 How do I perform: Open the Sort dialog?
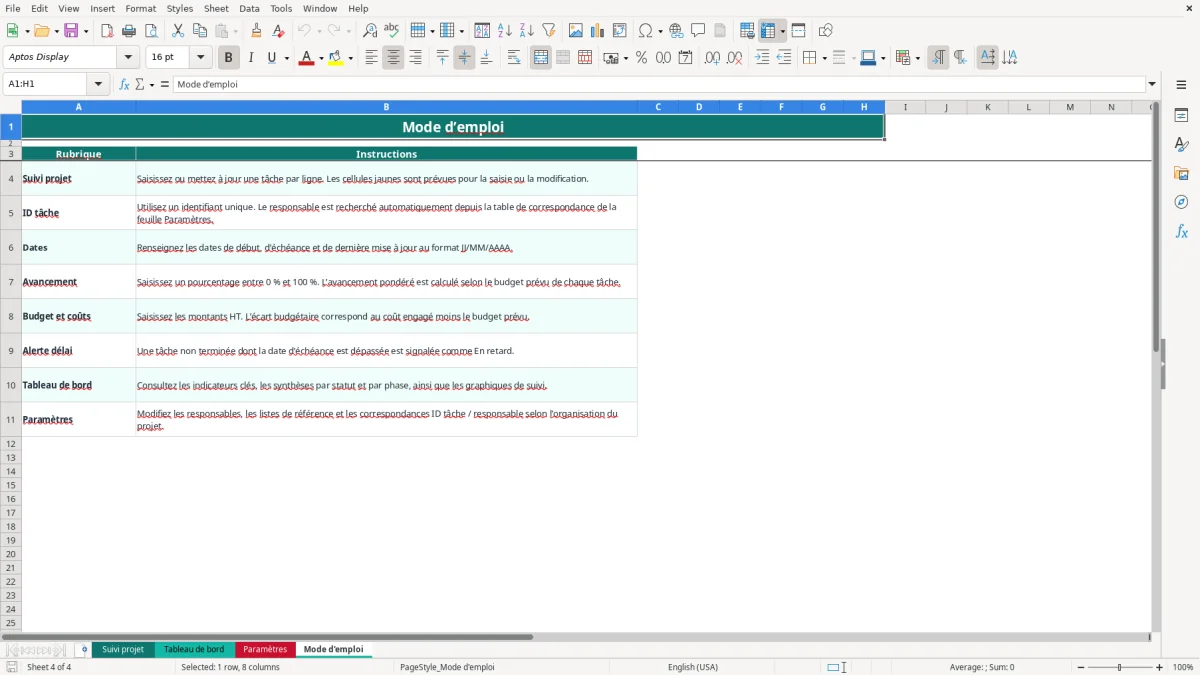pos(482,31)
